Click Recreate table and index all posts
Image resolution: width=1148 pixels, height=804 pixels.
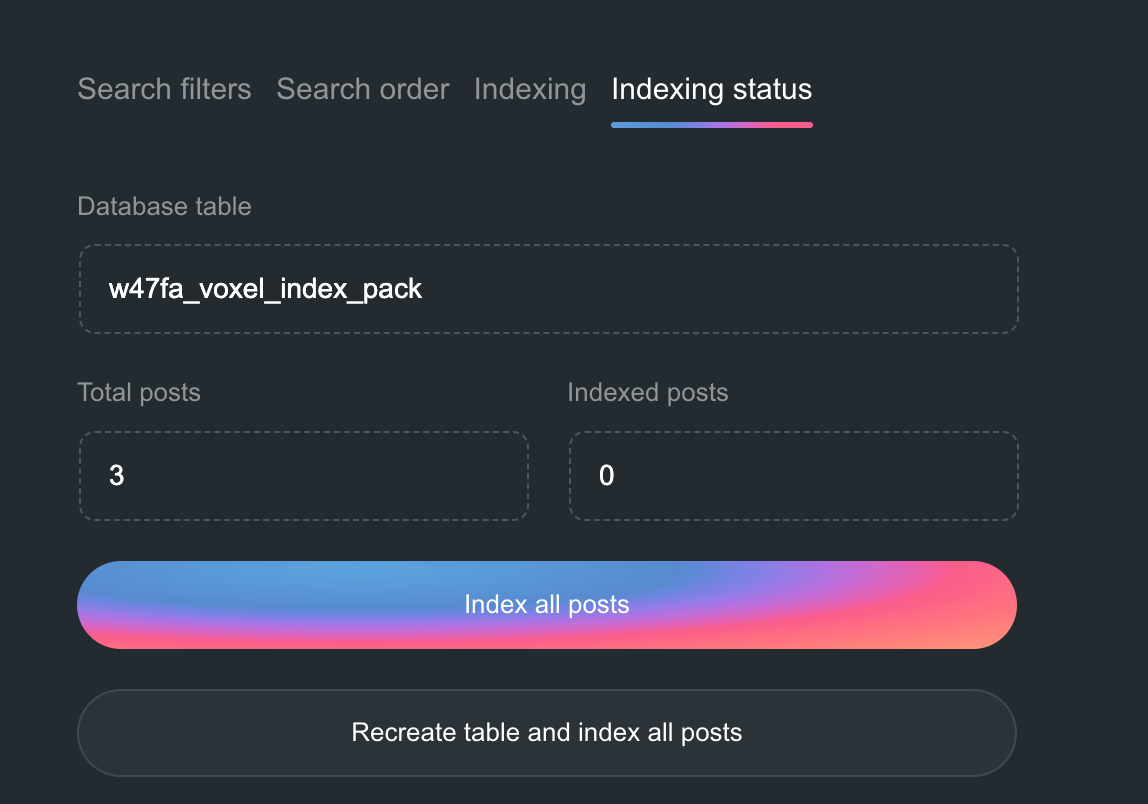click(547, 733)
